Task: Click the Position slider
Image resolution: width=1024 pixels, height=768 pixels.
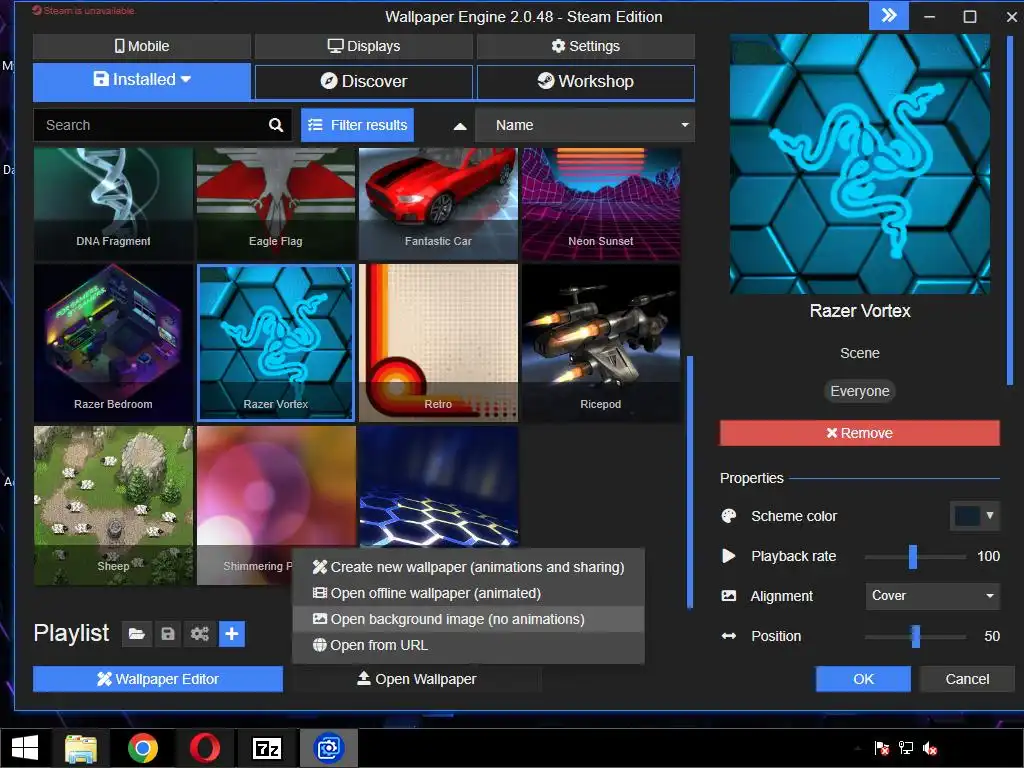Action: click(x=915, y=636)
